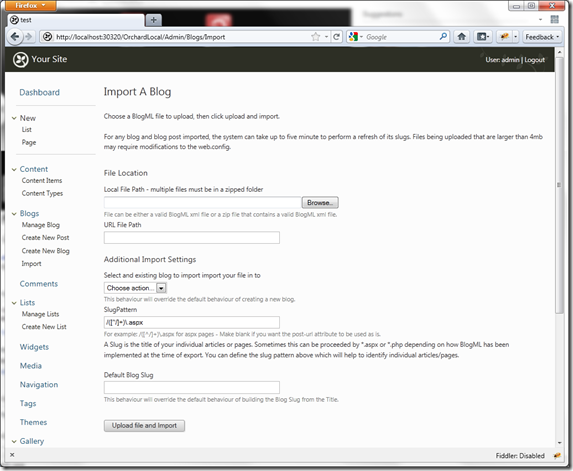Open the Firefox menu button
The width and height of the screenshot is (573, 471).
[31, 5]
